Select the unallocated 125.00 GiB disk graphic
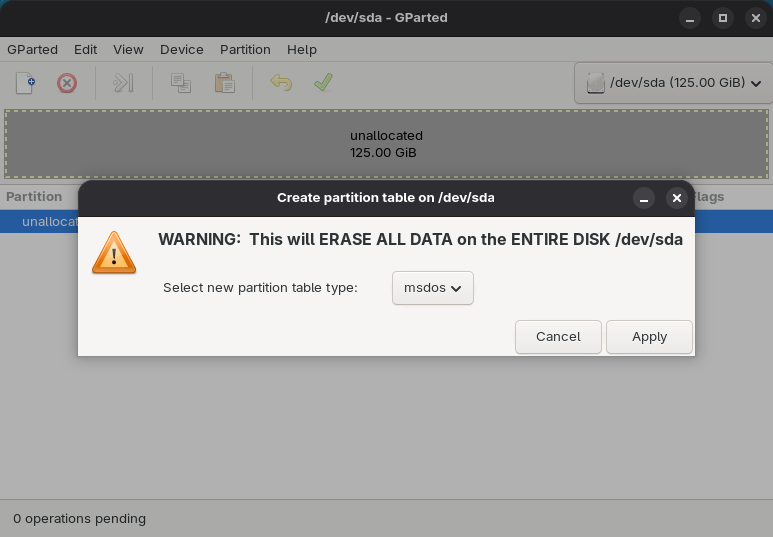773x537 pixels. click(386, 144)
